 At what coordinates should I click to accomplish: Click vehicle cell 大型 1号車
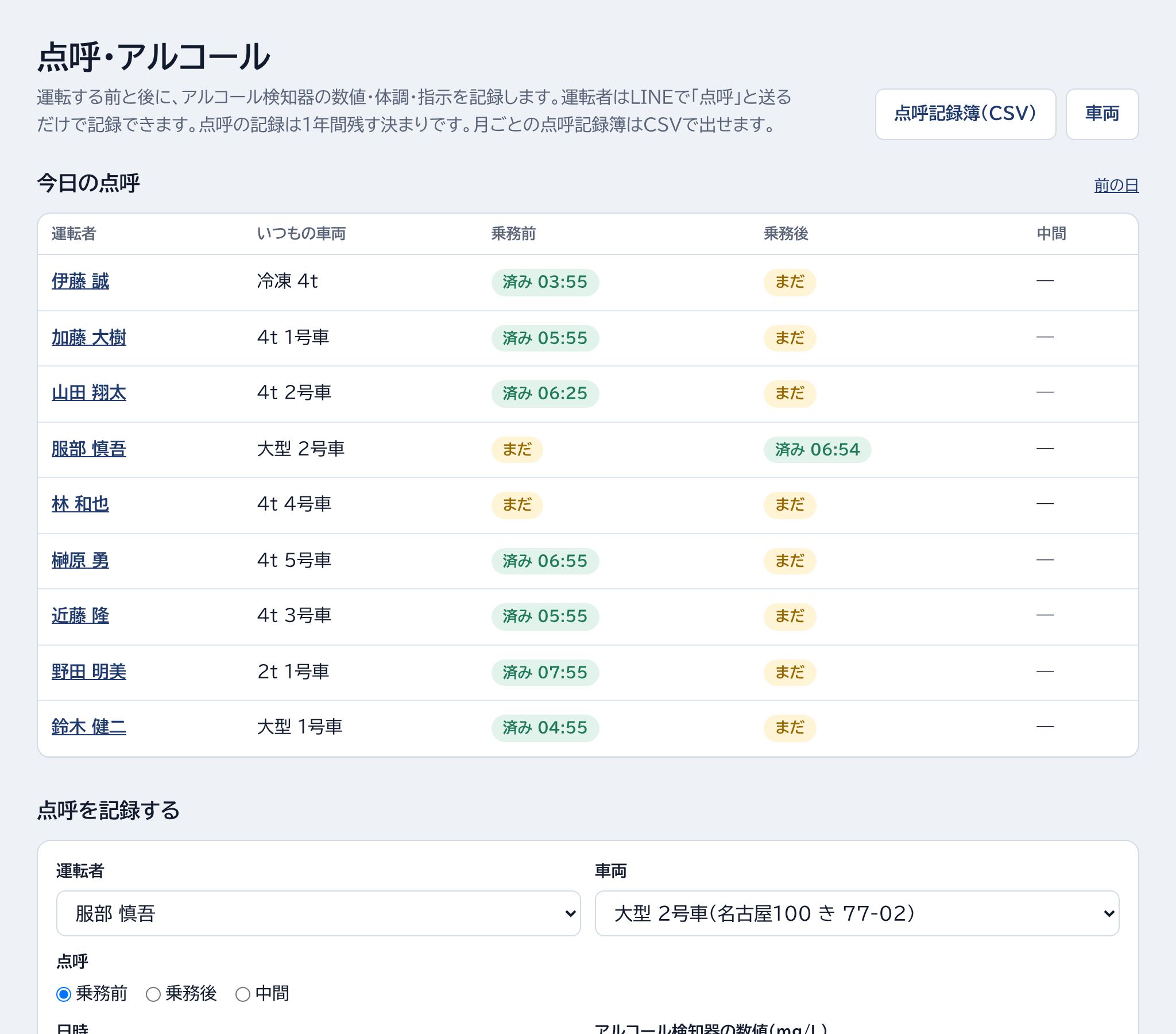[299, 727]
